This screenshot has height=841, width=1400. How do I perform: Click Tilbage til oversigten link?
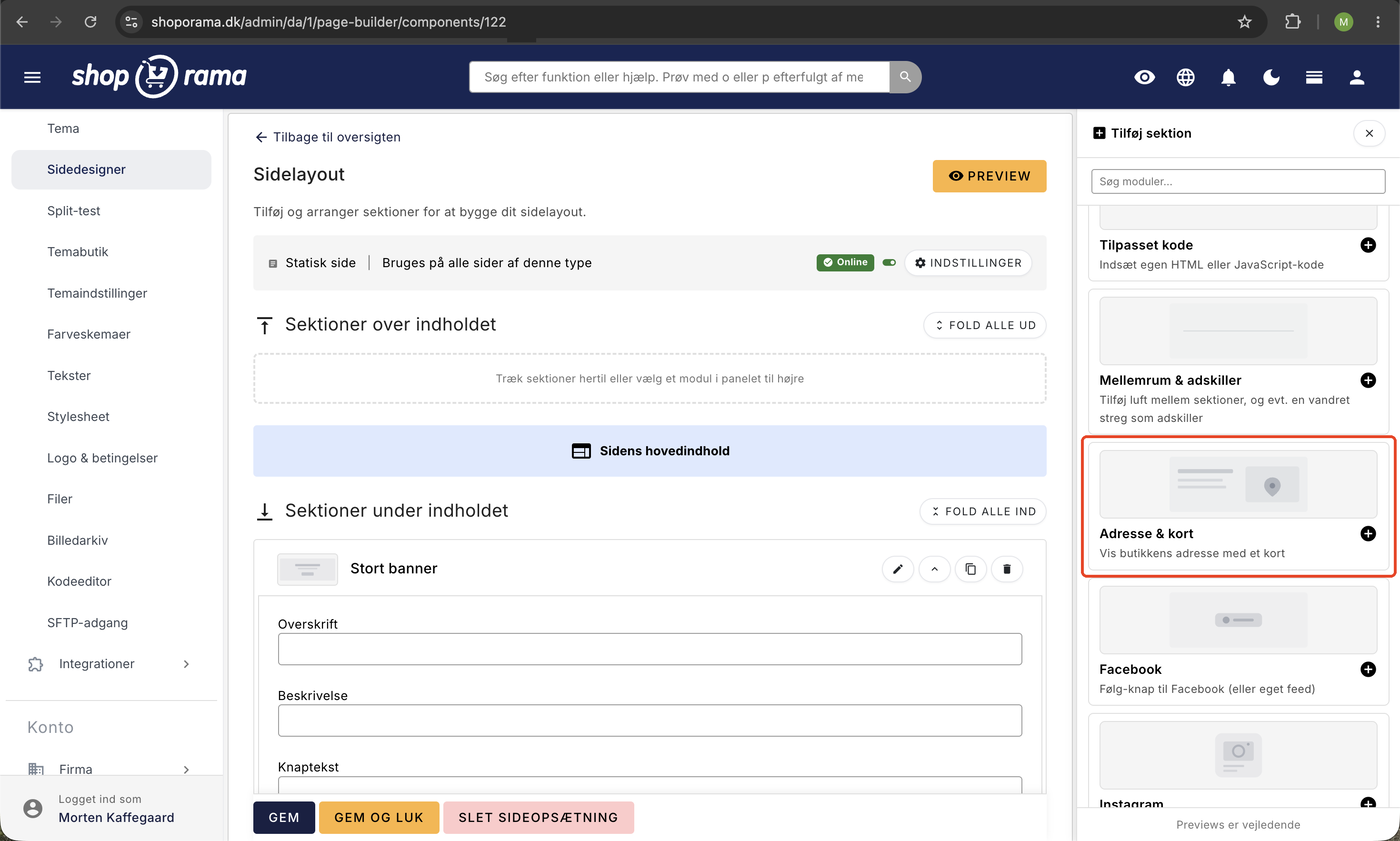point(328,137)
